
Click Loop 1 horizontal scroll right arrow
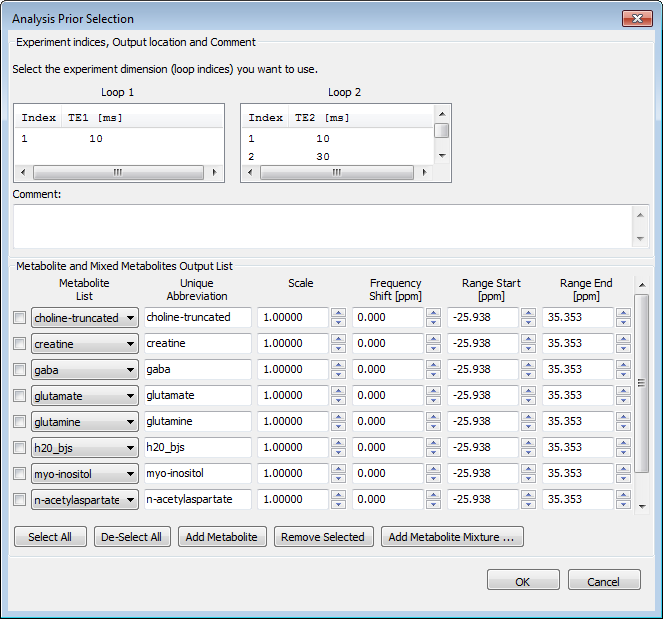[x=214, y=172]
